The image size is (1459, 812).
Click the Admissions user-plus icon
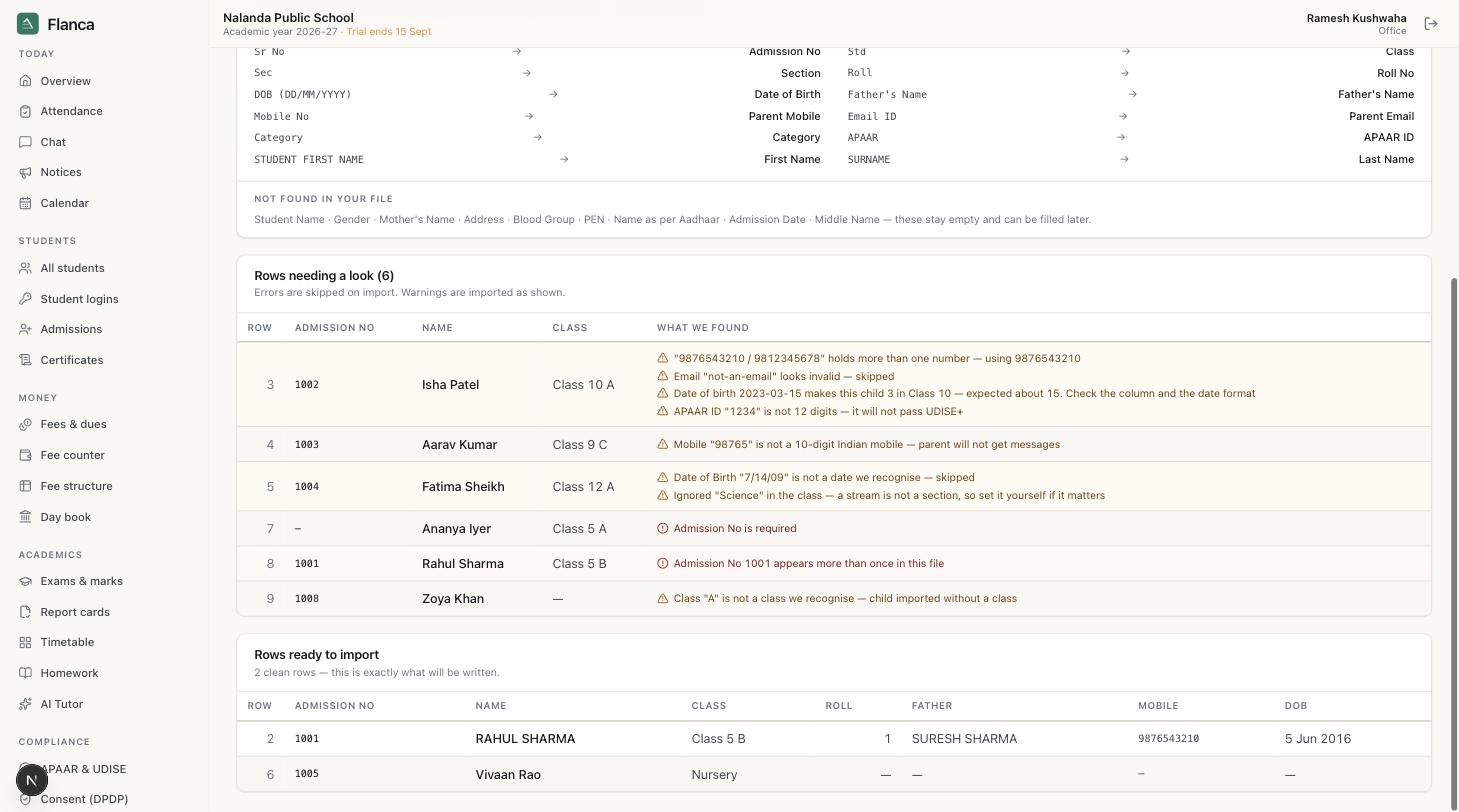coord(26,329)
